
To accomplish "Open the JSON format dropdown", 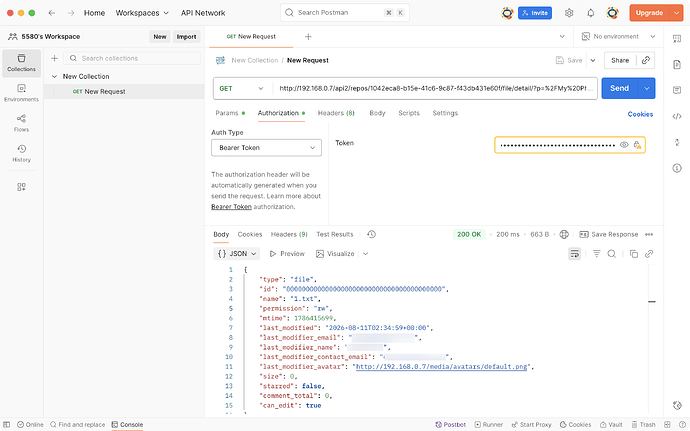I will (x=237, y=254).
